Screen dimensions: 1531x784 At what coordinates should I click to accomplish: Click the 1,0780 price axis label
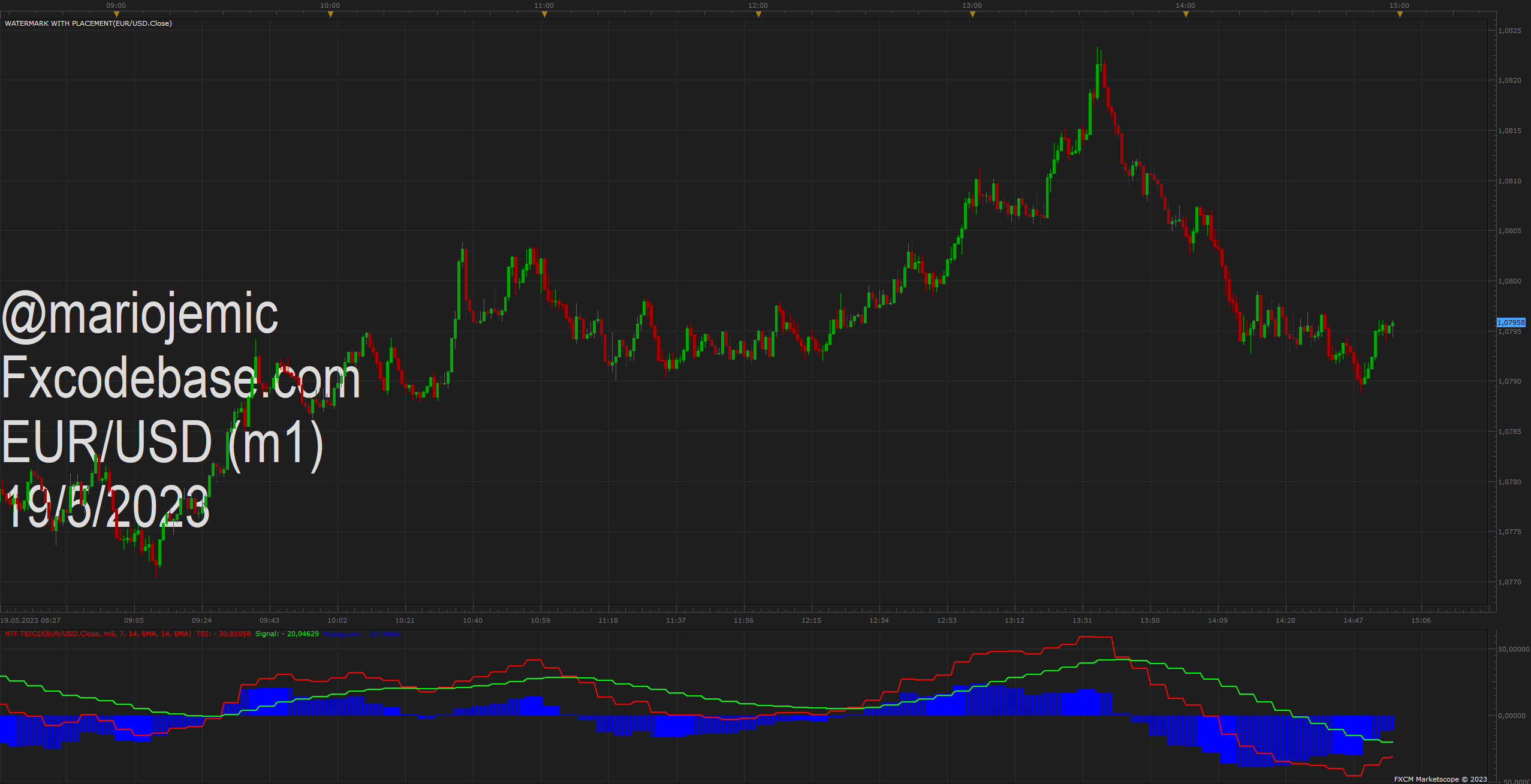coord(1509,482)
